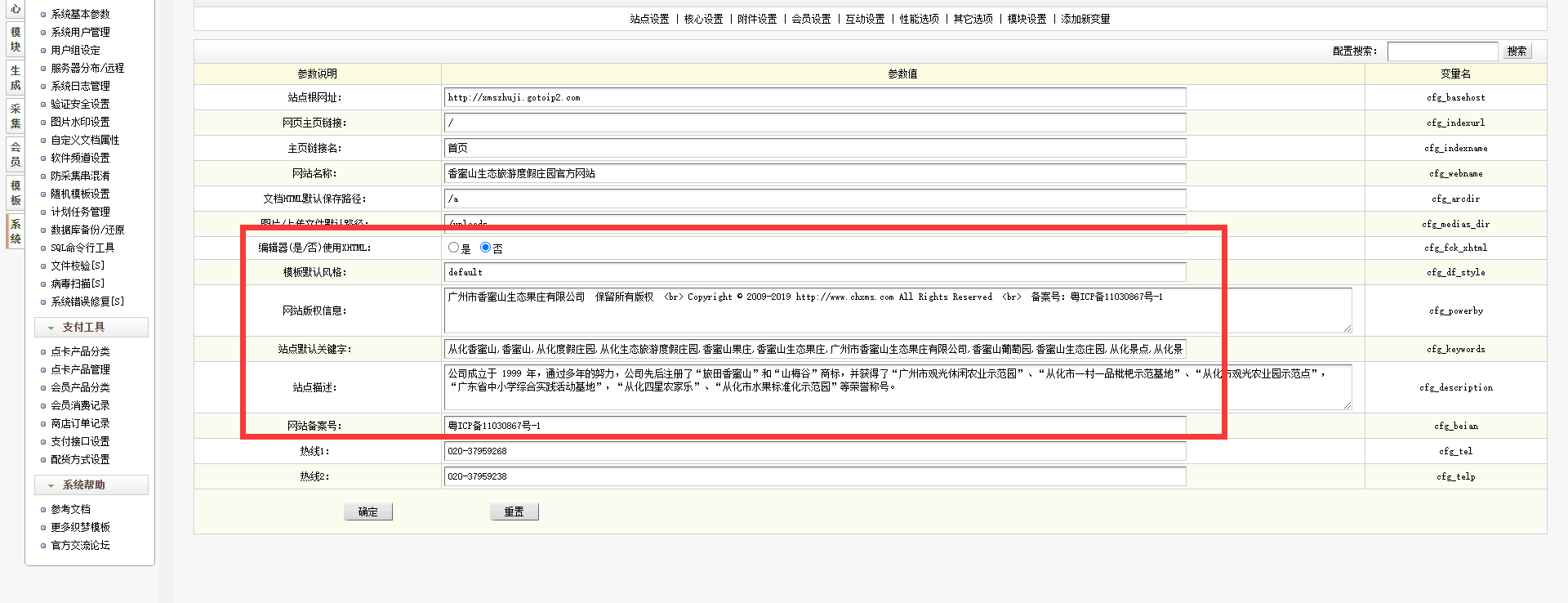This screenshot has width=1568, height=603.
Task: Collapse the 支付工具 sidebar section
Action: [x=91, y=327]
